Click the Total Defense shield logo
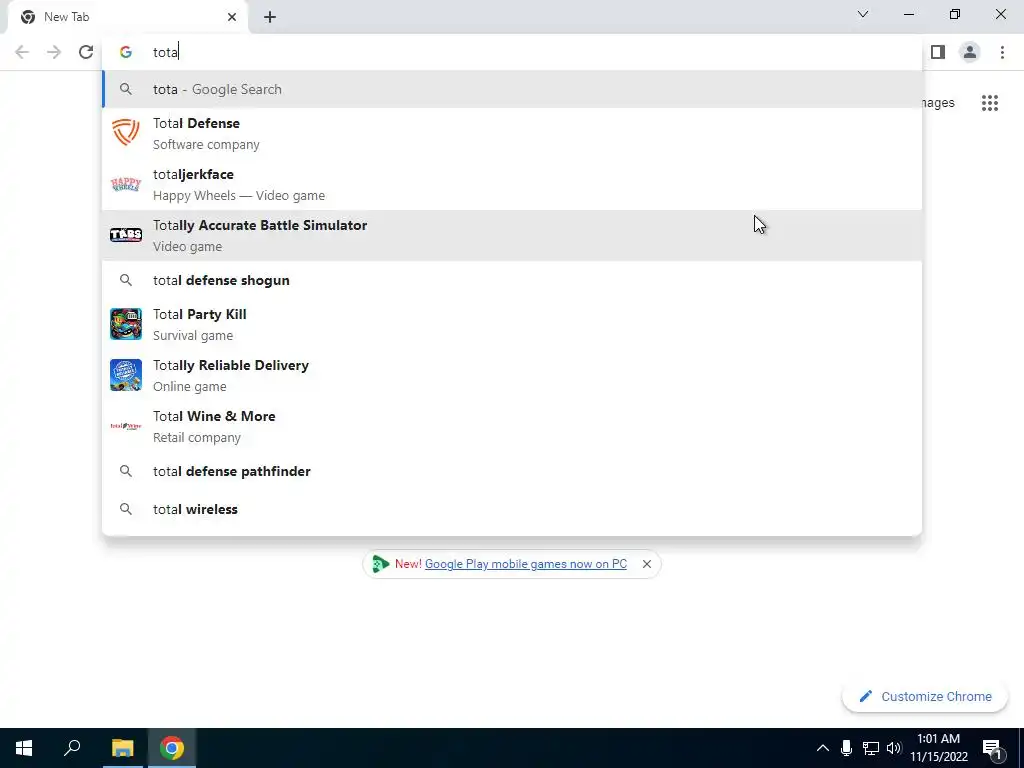Viewport: 1024px width, 768px height. [x=126, y=133]
